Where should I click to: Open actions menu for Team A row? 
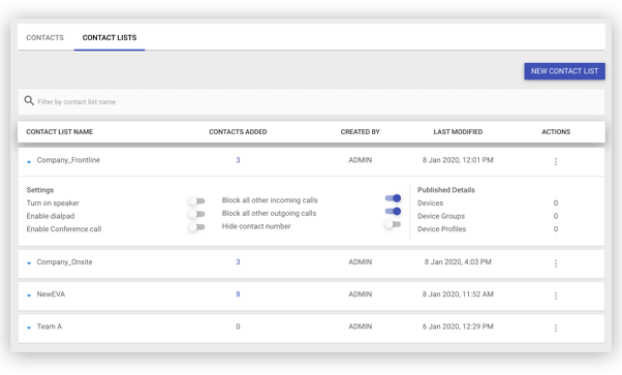pyautogui.click(x=555, y=328)
